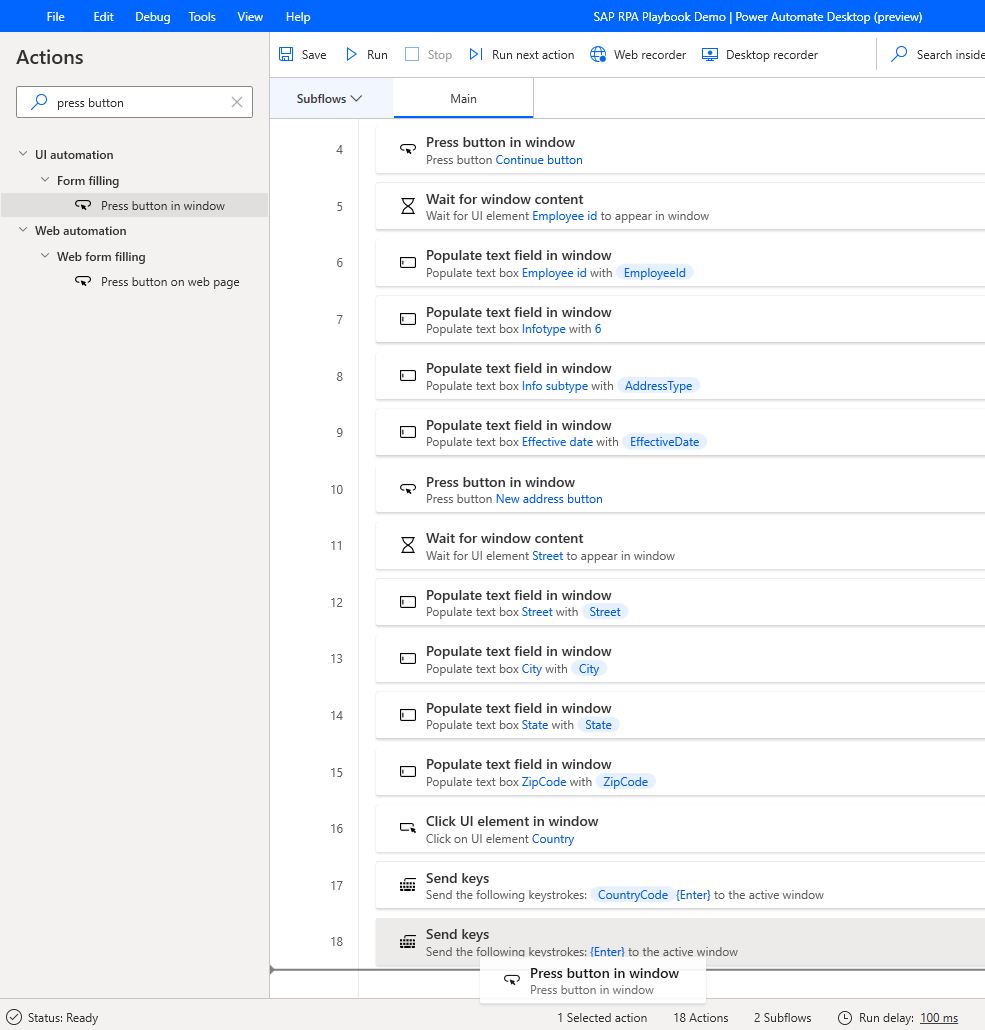This screenshot has height=1030, width=985.
Task: Click the Save disk icon
Action: click(x=286, y=55)
